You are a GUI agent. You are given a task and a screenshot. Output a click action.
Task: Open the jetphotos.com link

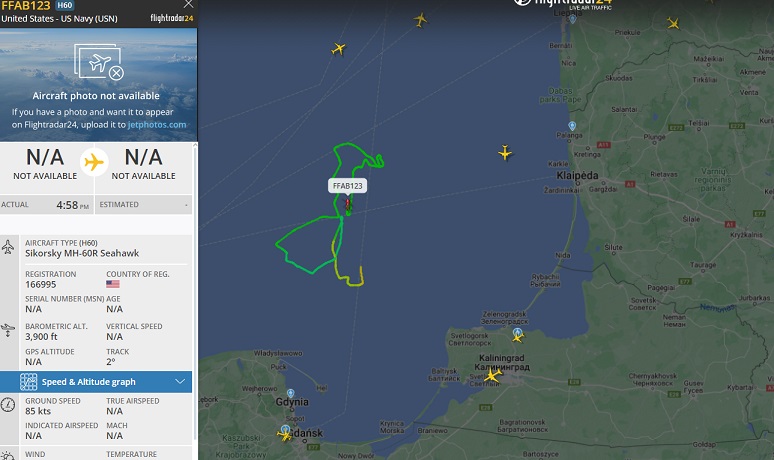[x=157, y=125]
